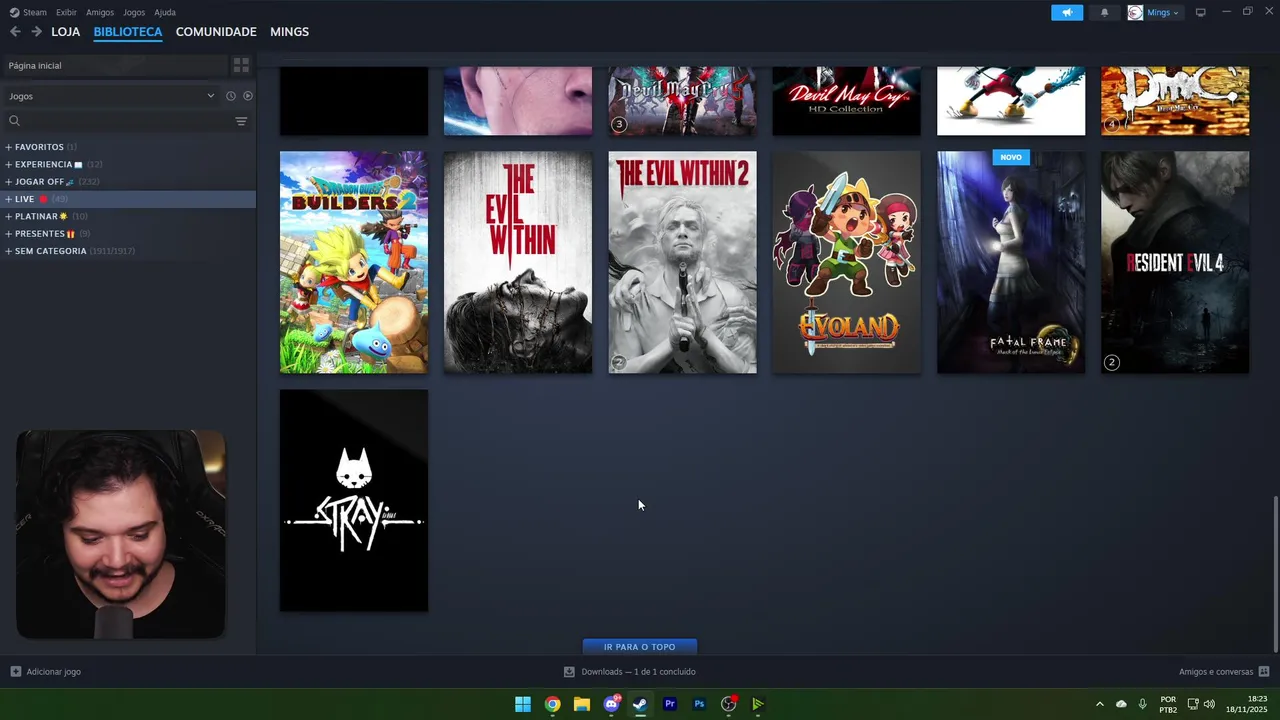Open the Jogos menu in menu bar
The height and width of the screenshot is (720, 1280).
pos(134,12)
